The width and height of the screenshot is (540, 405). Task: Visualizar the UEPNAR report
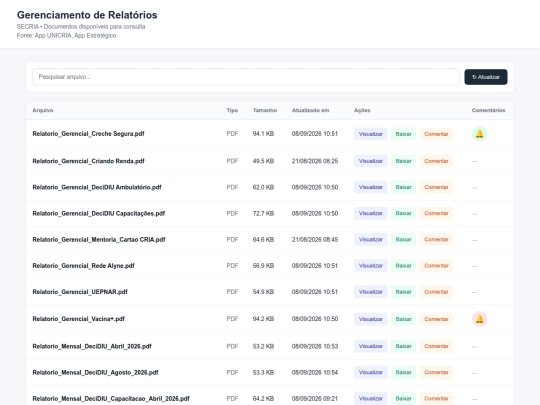[x=371, y=292]
